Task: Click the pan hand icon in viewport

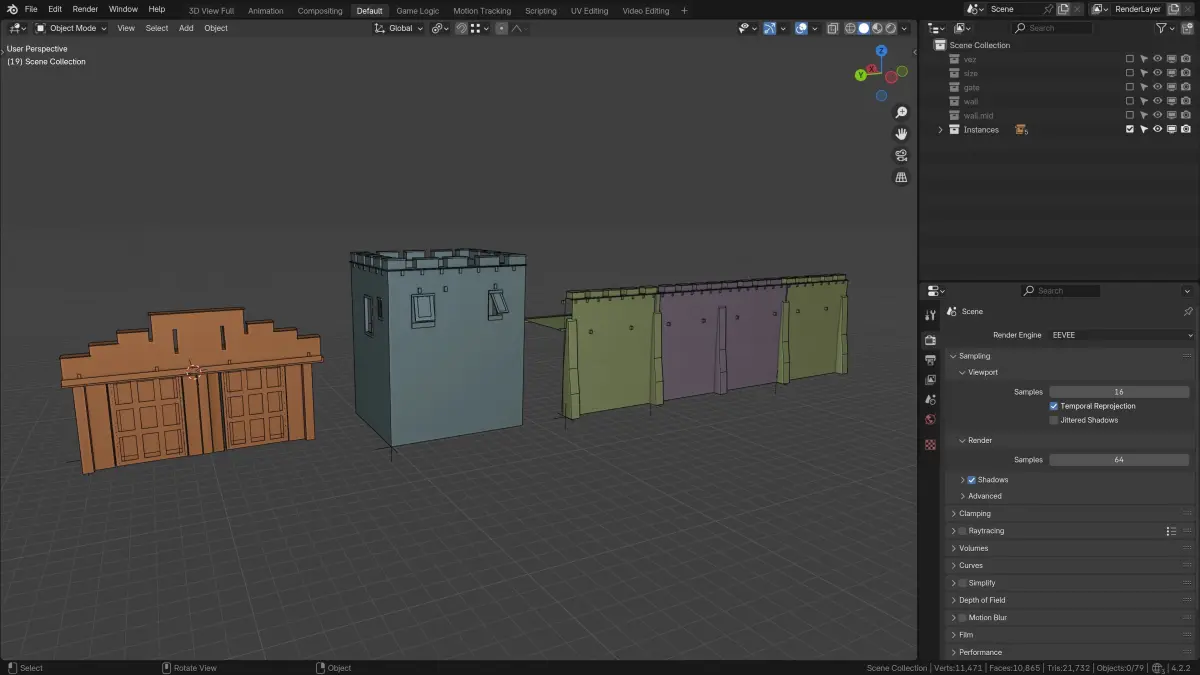Action: pos(901,134)
